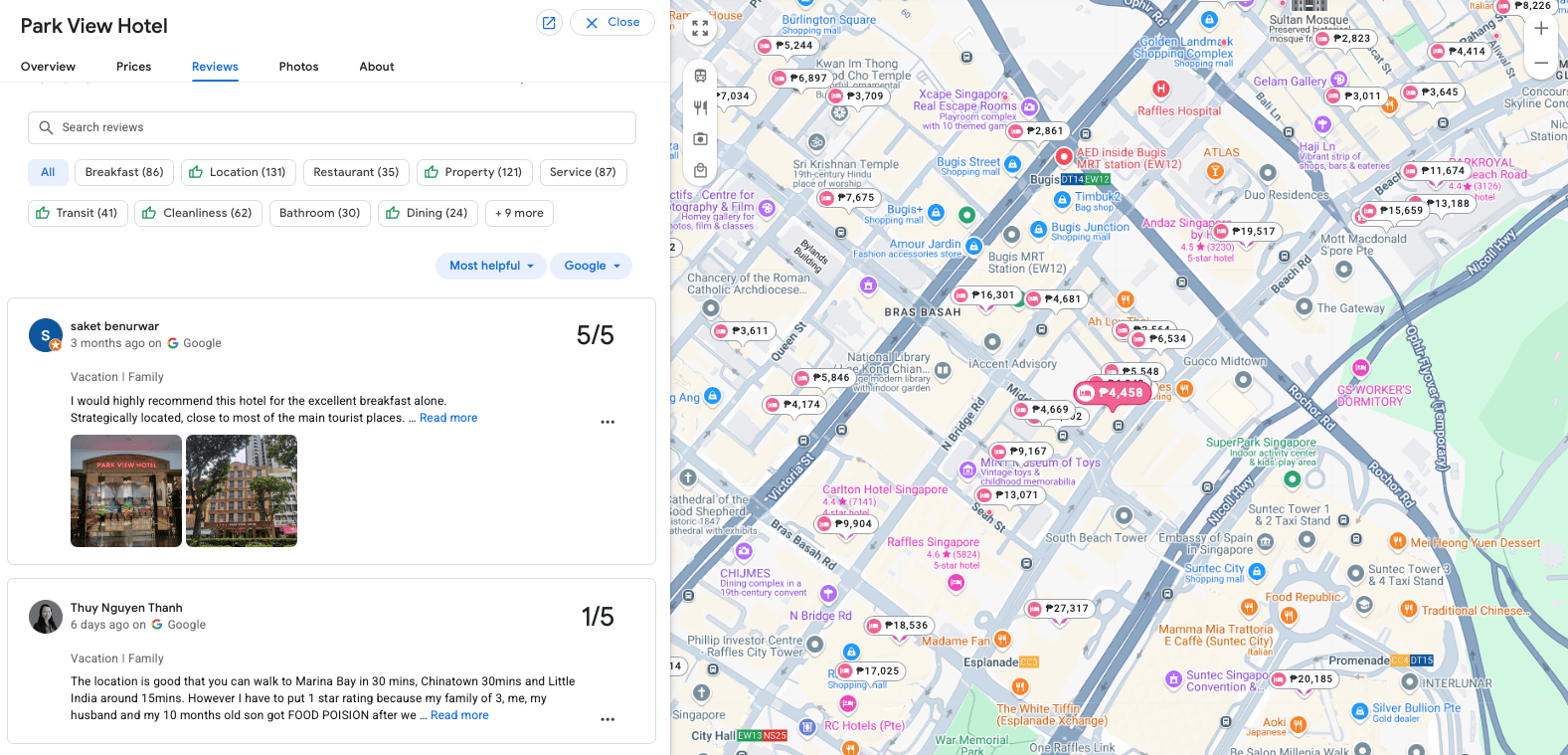The width and height of the screenshot is (1568, 755).
Task: Filter reviews by Service (87)
Action: 583,172
